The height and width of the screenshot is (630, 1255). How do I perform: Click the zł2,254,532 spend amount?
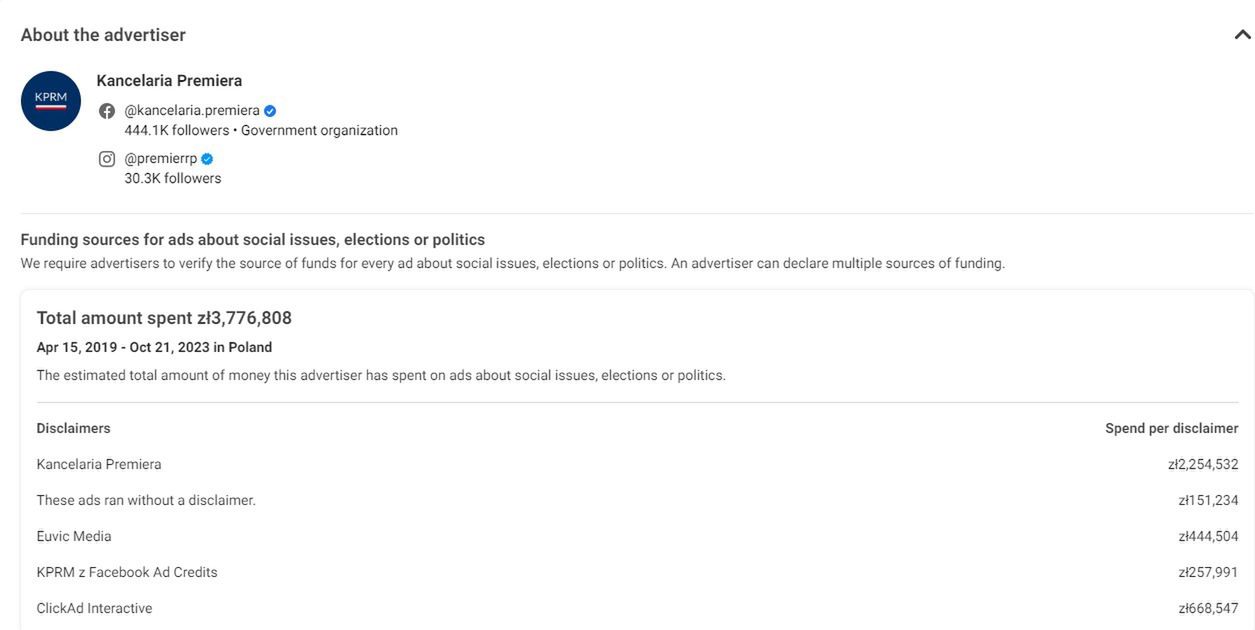(1203, 464)
